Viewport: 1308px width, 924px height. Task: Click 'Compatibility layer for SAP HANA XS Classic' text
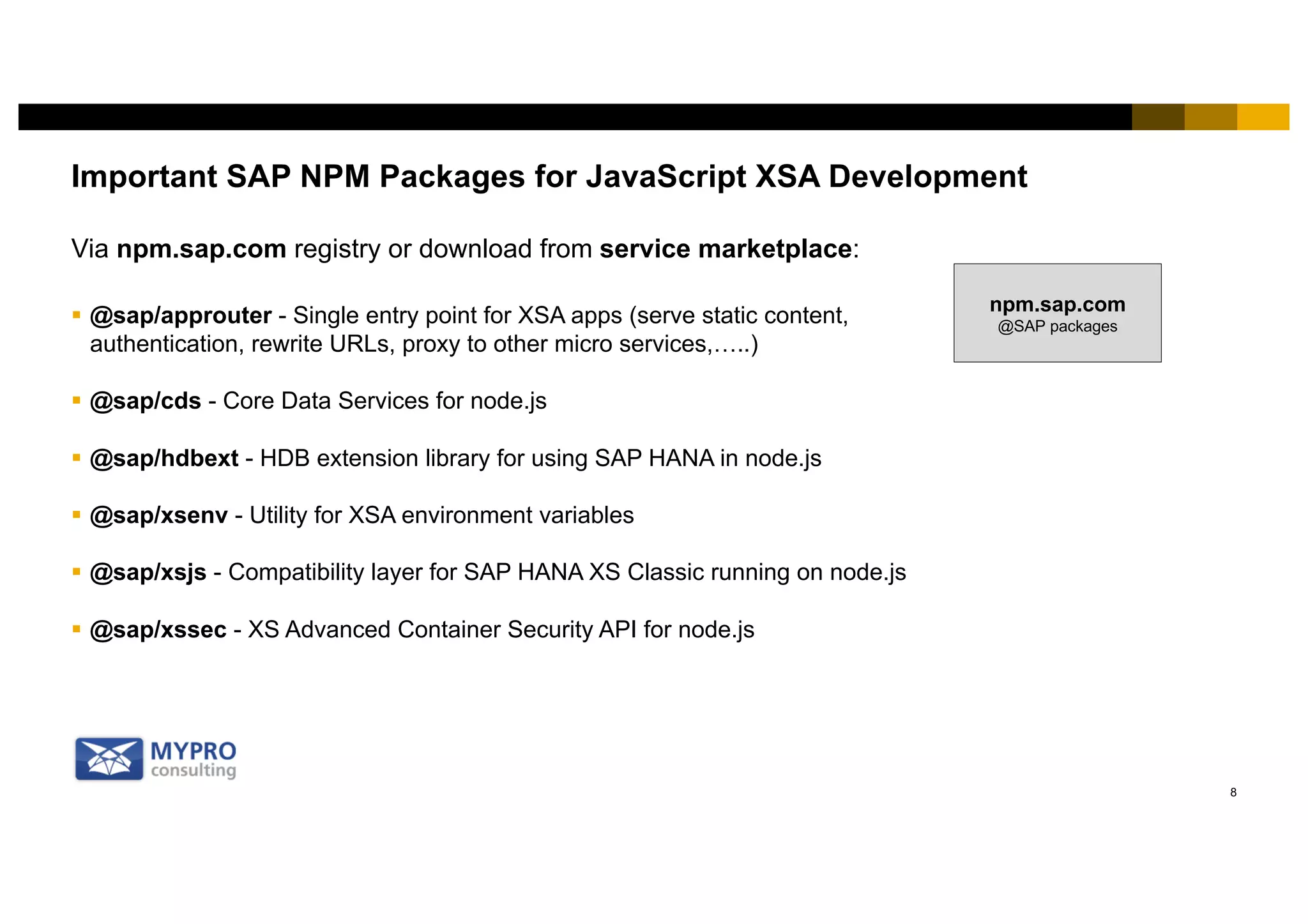tap(567, 573)
